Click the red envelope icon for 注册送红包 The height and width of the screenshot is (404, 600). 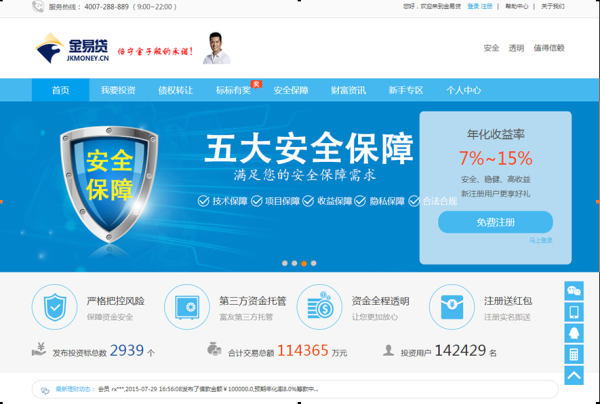coord(450,306)
